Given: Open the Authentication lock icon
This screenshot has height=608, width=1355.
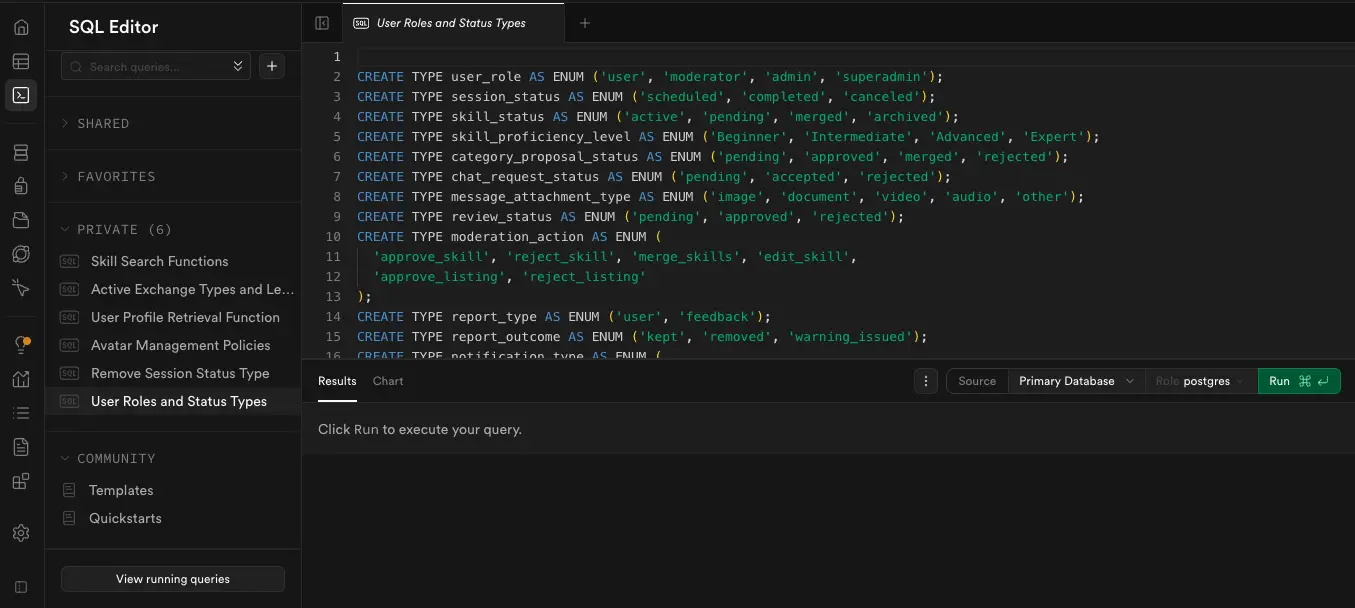Looking at the screenshot, I should [x=21, y=186].
